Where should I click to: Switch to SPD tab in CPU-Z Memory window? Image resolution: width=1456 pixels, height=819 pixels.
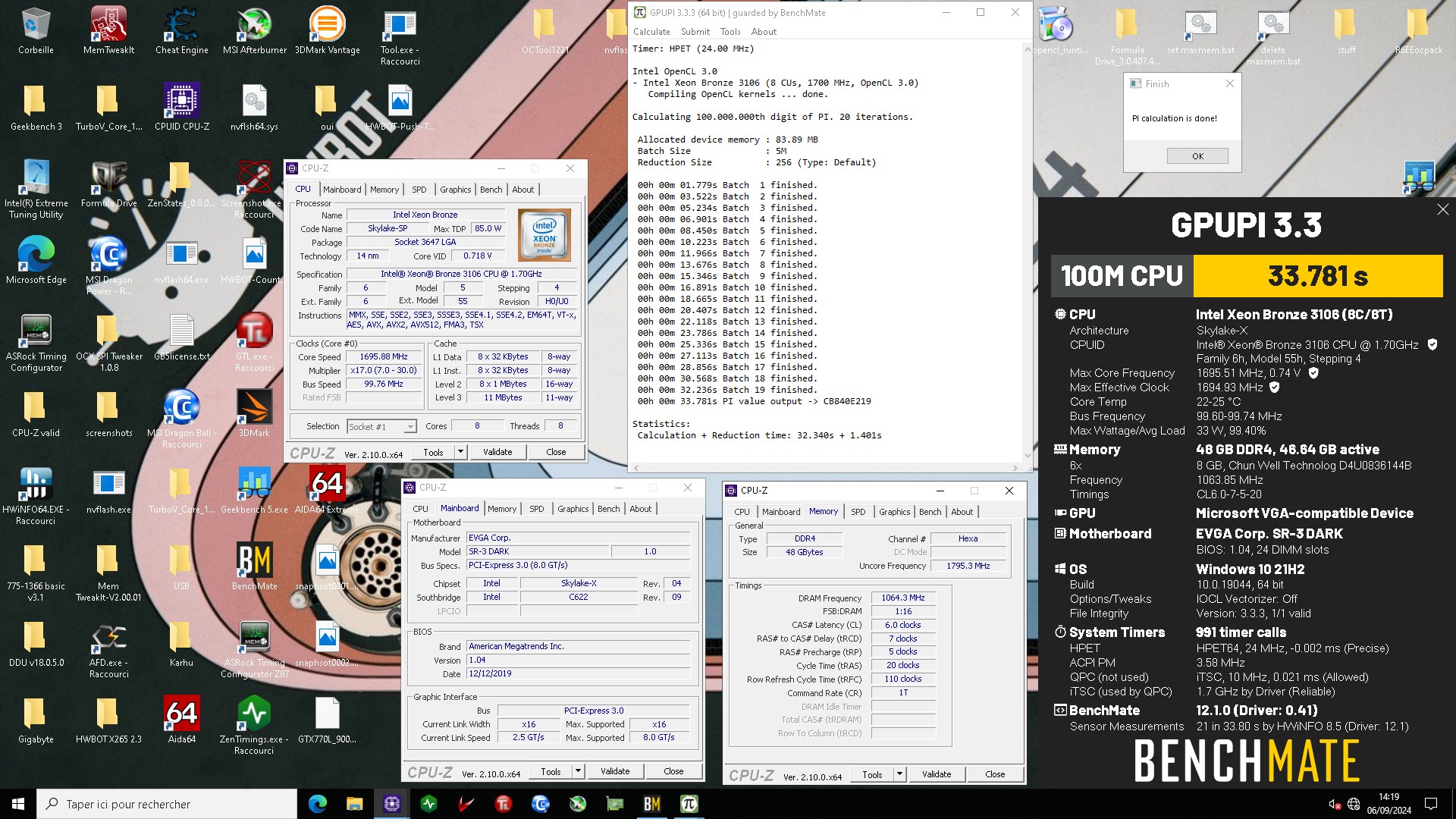(858, 512)
